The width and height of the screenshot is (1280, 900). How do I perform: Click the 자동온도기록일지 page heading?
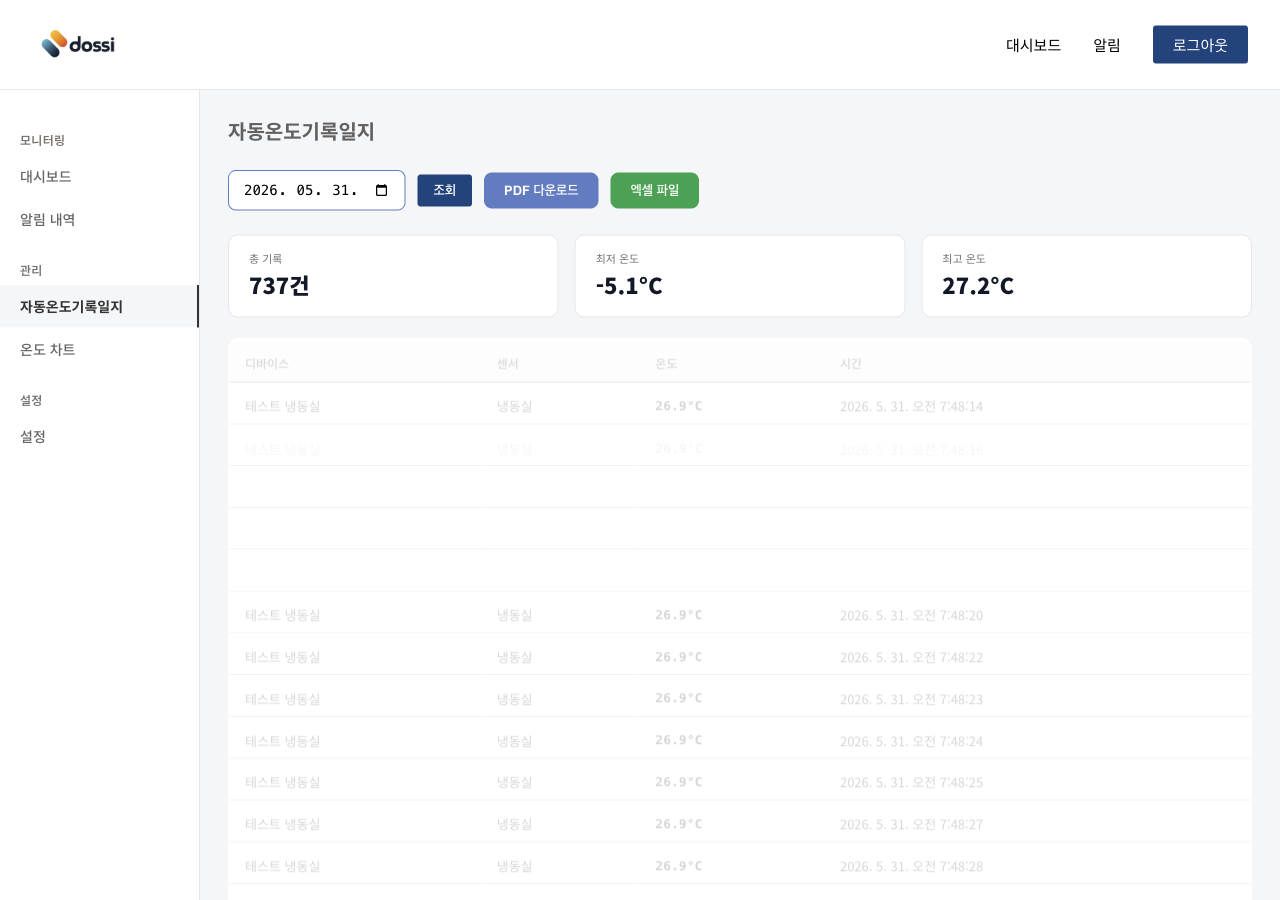301,131
